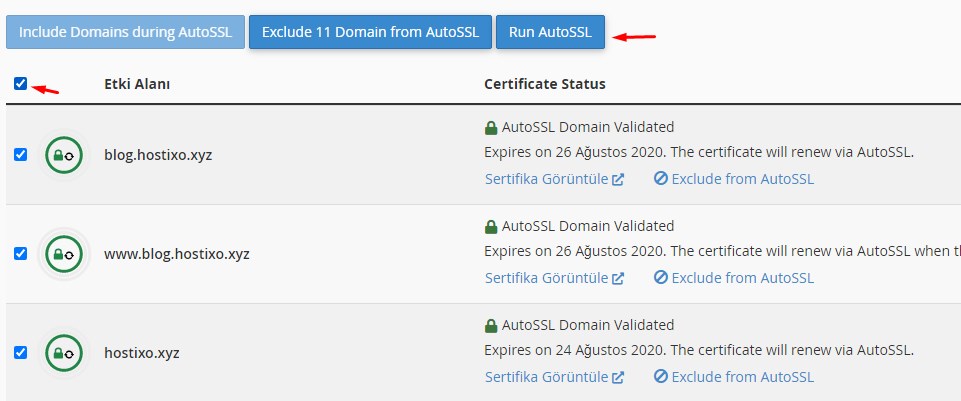Select the hostixo.xyz domain name
This screenshot has width=961, height=401.
142,353
